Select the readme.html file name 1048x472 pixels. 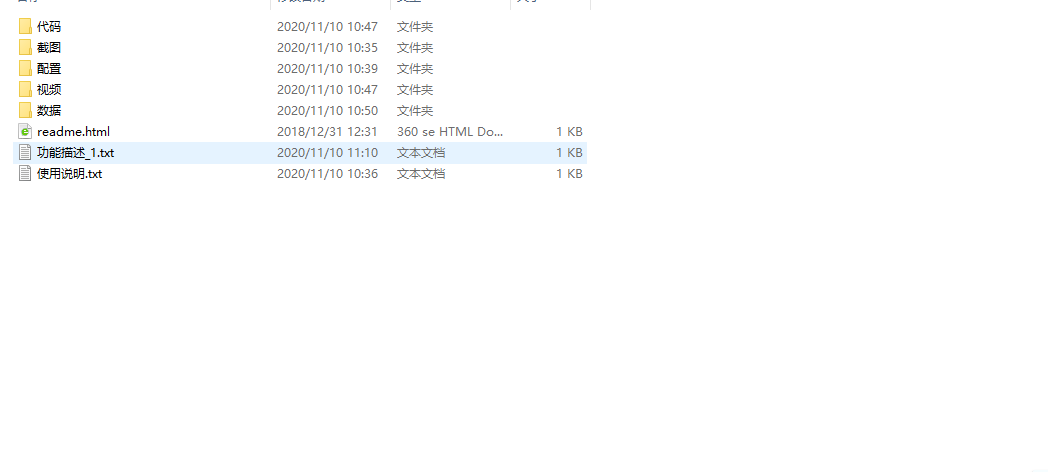coord(74,132)
